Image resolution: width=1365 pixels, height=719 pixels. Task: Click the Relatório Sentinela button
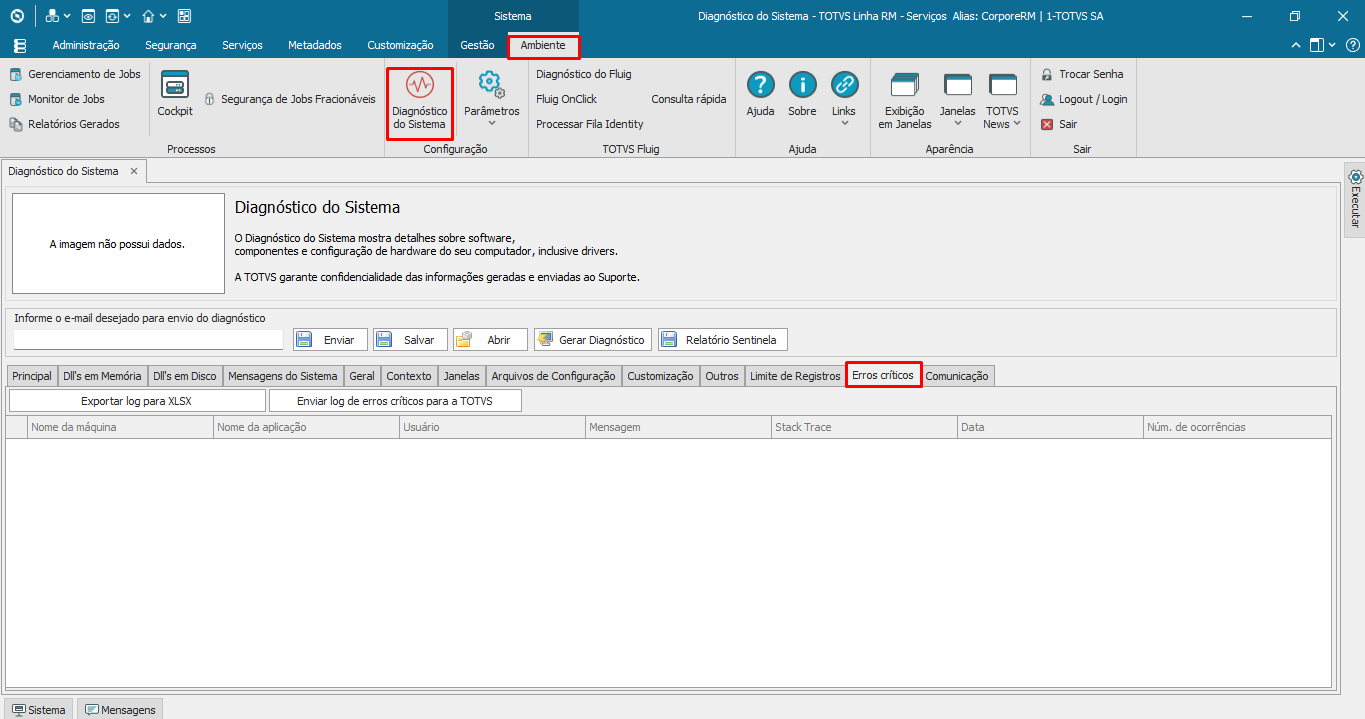click(x=723, y=340)
